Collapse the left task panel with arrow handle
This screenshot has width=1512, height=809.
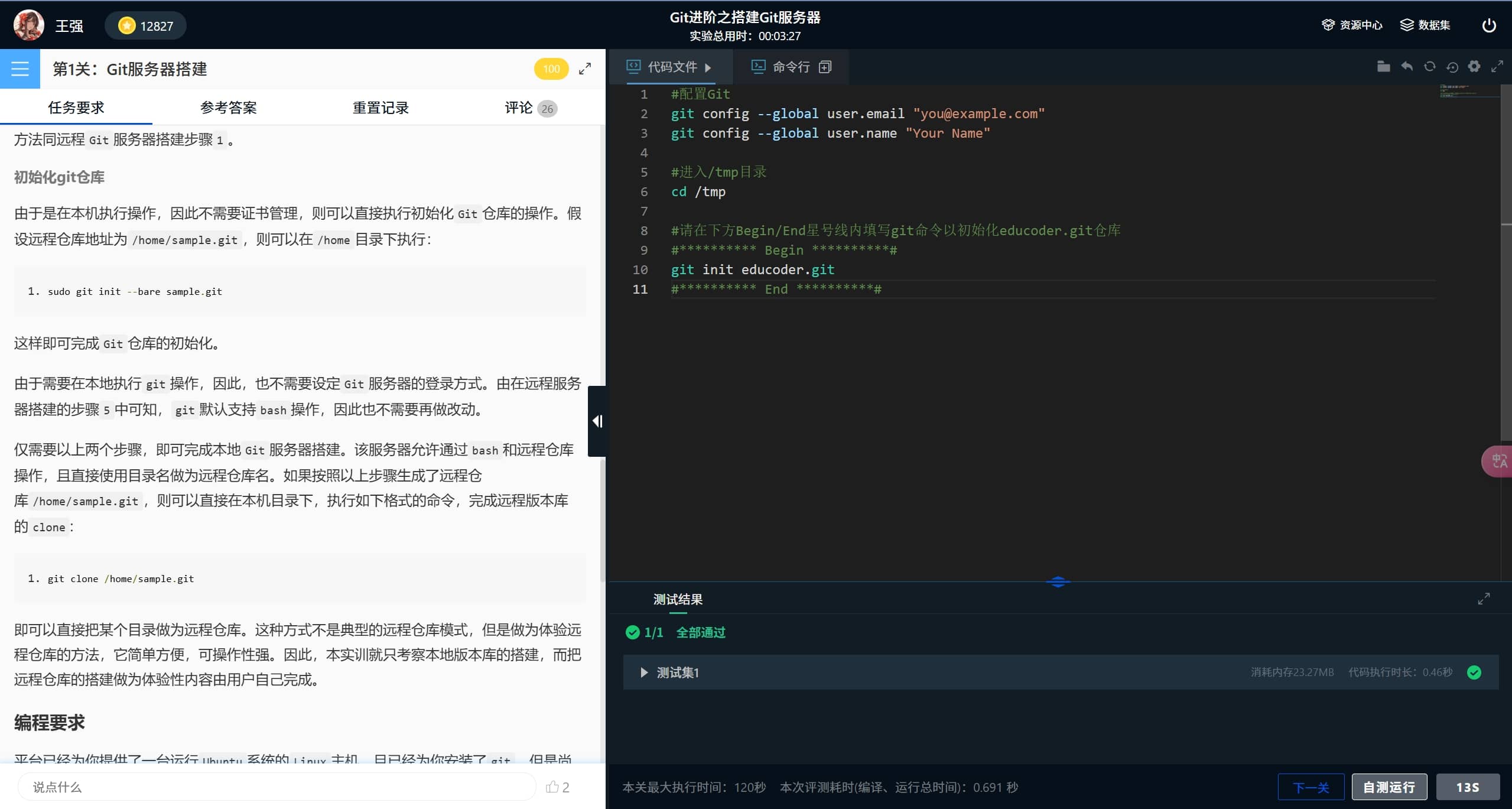click(x=597, y=421)
